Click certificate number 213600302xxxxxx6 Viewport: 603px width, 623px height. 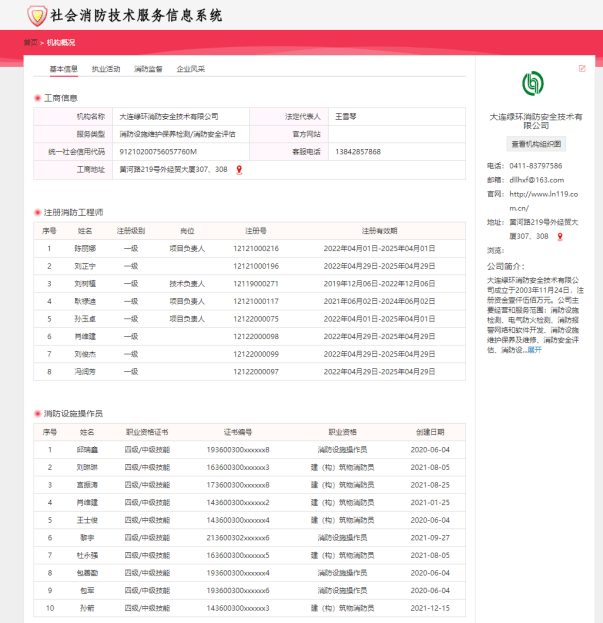[x=238, y=538]
